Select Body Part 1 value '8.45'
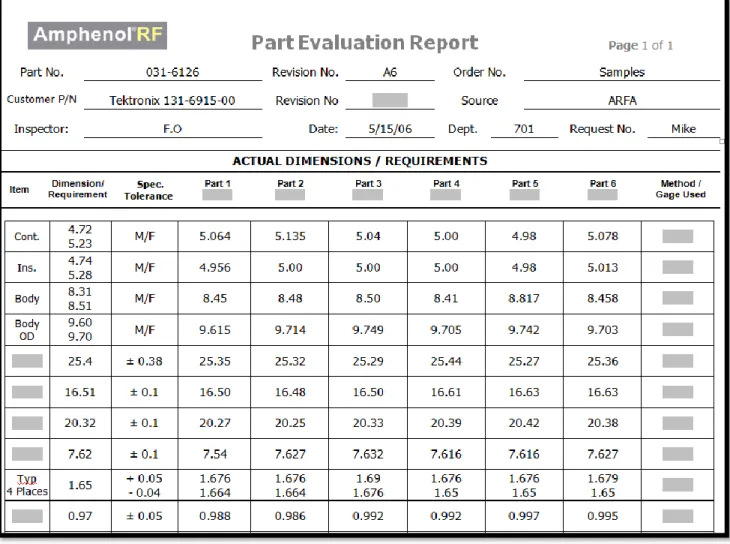 (x=215, y=298)
